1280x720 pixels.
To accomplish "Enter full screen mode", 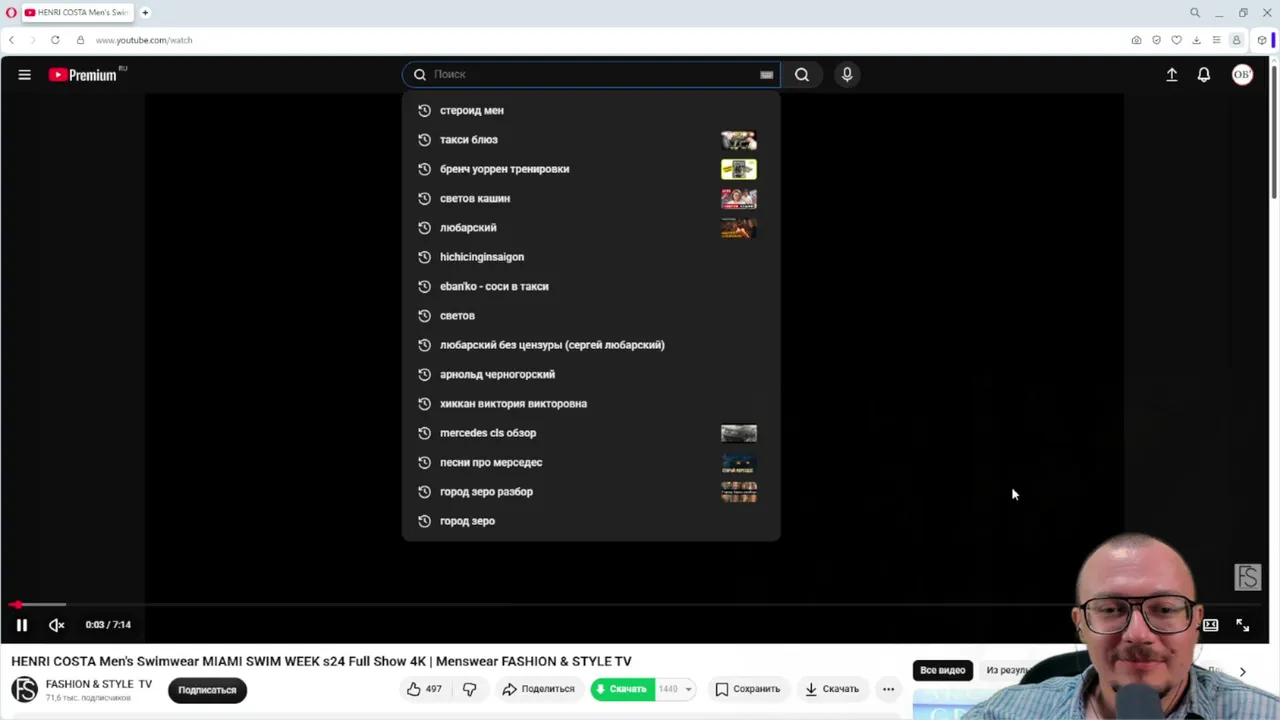I will click(1242, 625).
